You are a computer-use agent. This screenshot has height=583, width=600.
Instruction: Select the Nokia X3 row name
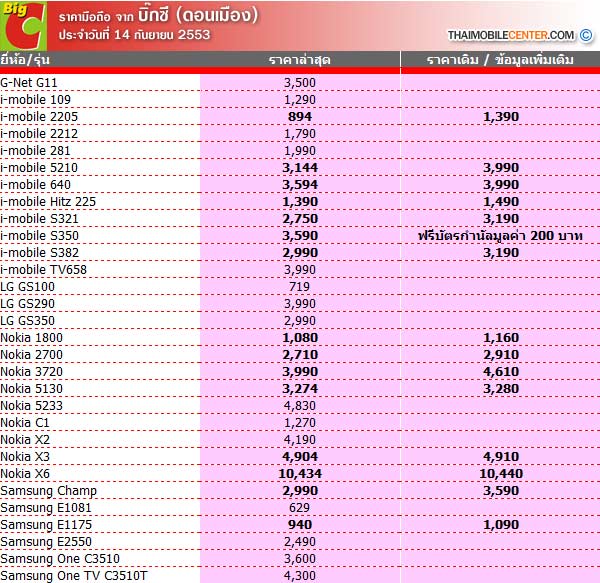click(x=25, y=457)
